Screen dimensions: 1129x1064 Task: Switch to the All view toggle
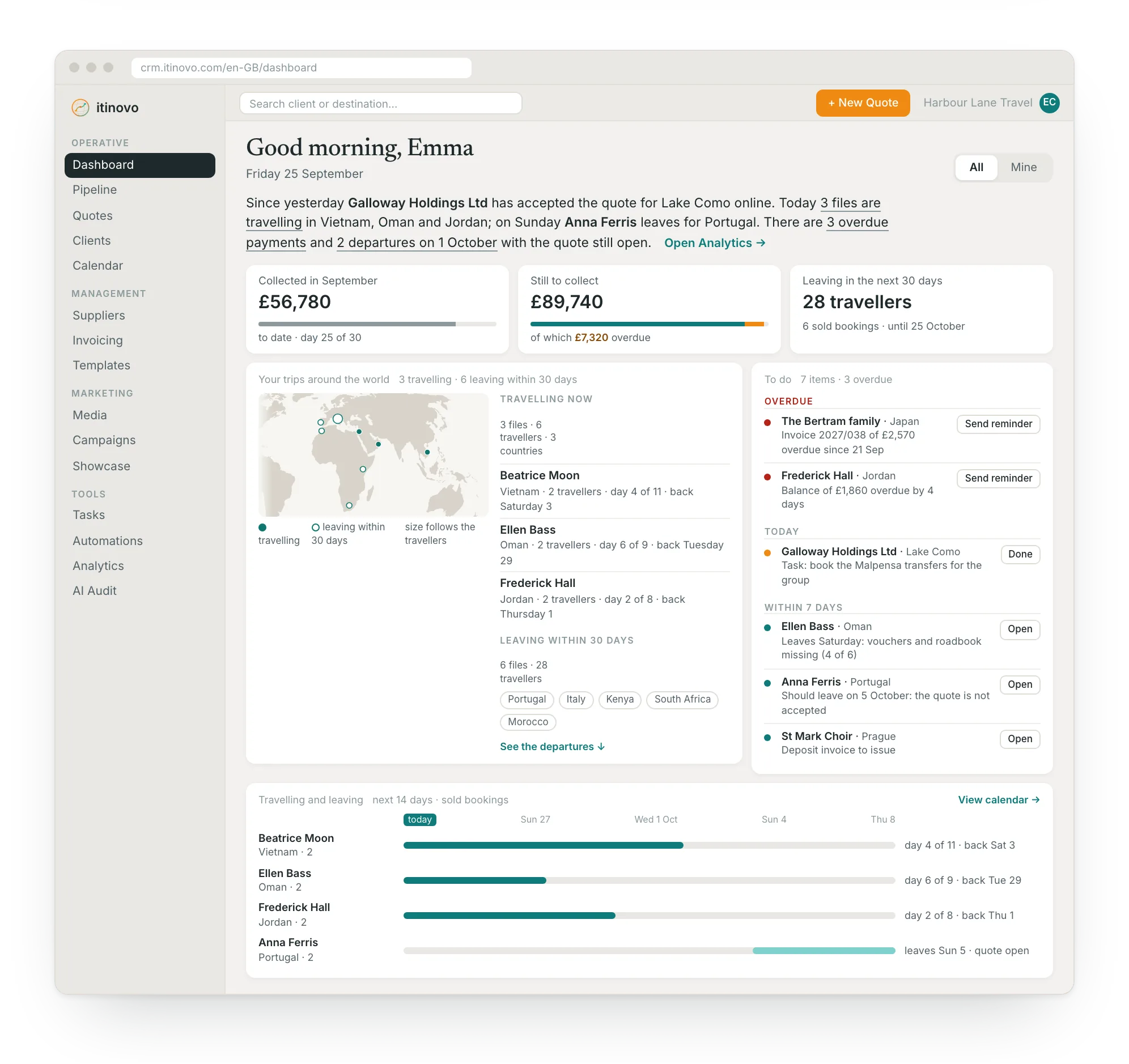[975, 168]
